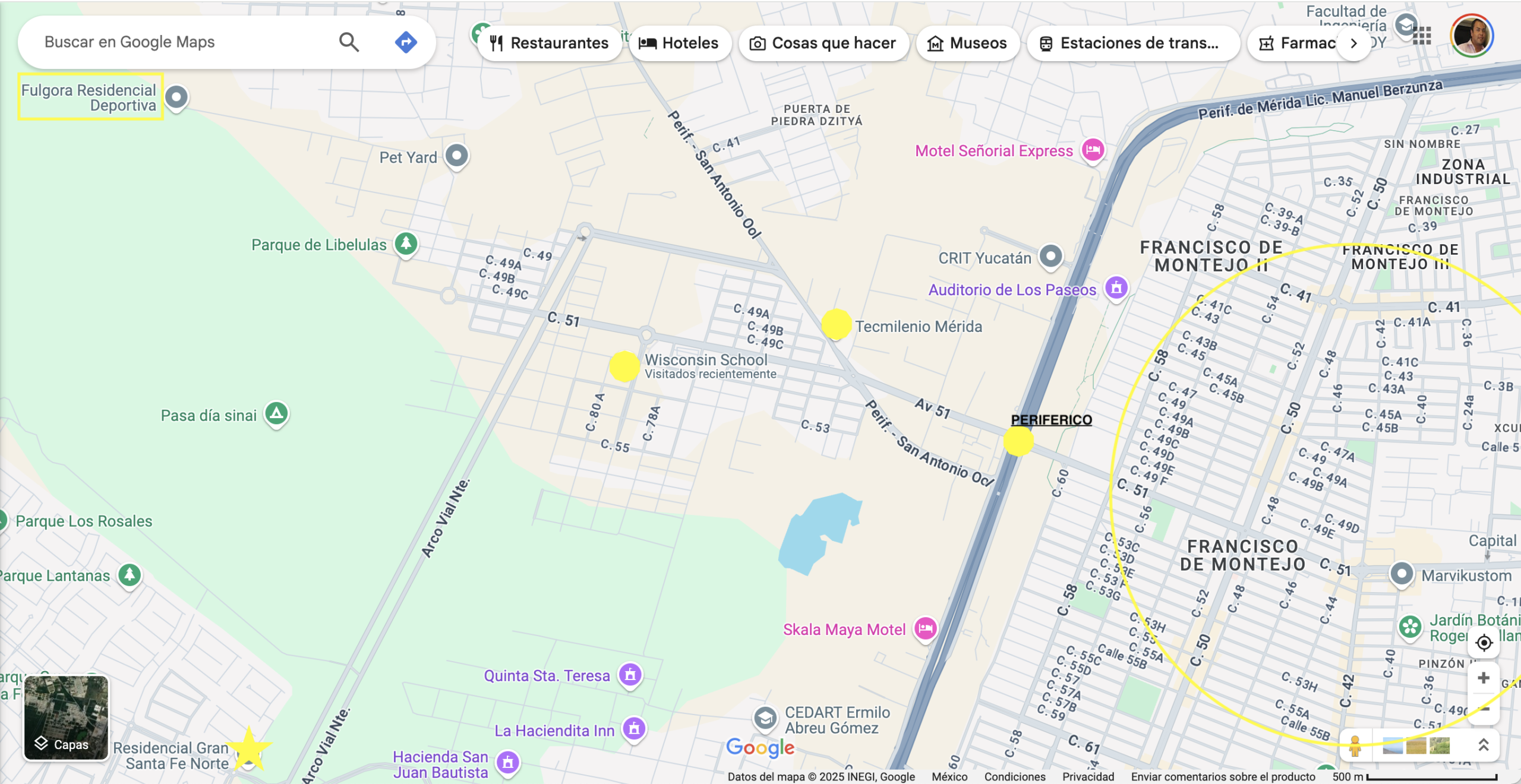
Task: Click the Auditorio de Los Paseos text label
Action: [x=1012, y=289]
